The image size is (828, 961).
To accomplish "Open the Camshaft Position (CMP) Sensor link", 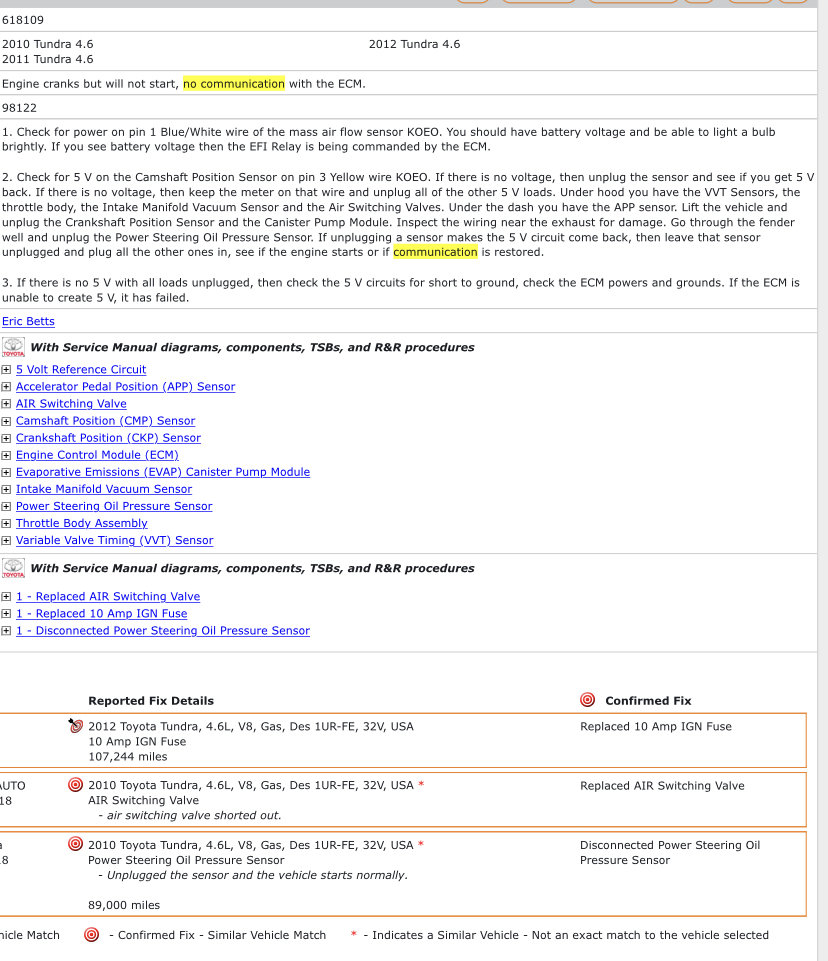I will click(x=105, y=421).
